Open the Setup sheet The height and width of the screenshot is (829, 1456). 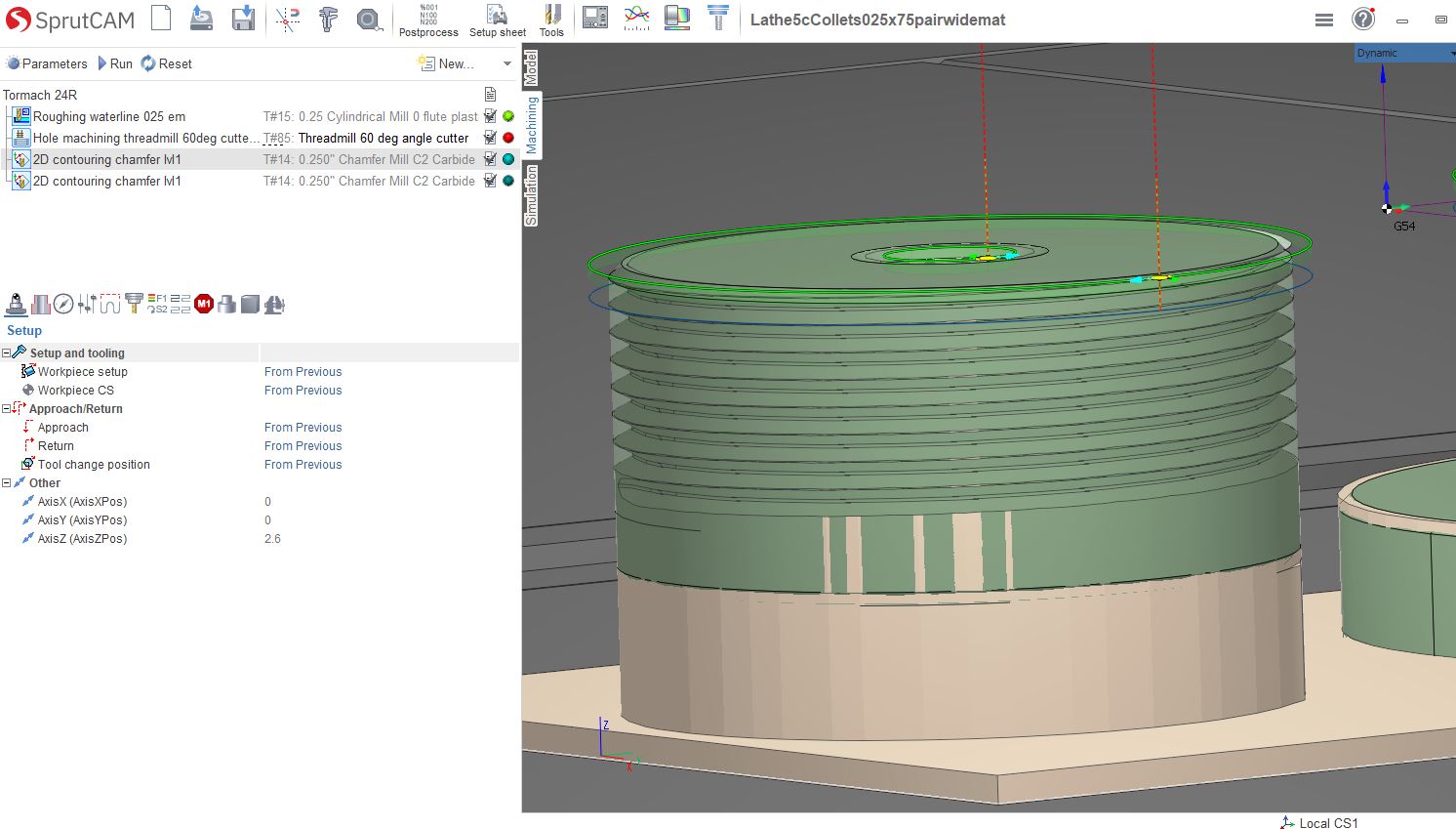498,20
